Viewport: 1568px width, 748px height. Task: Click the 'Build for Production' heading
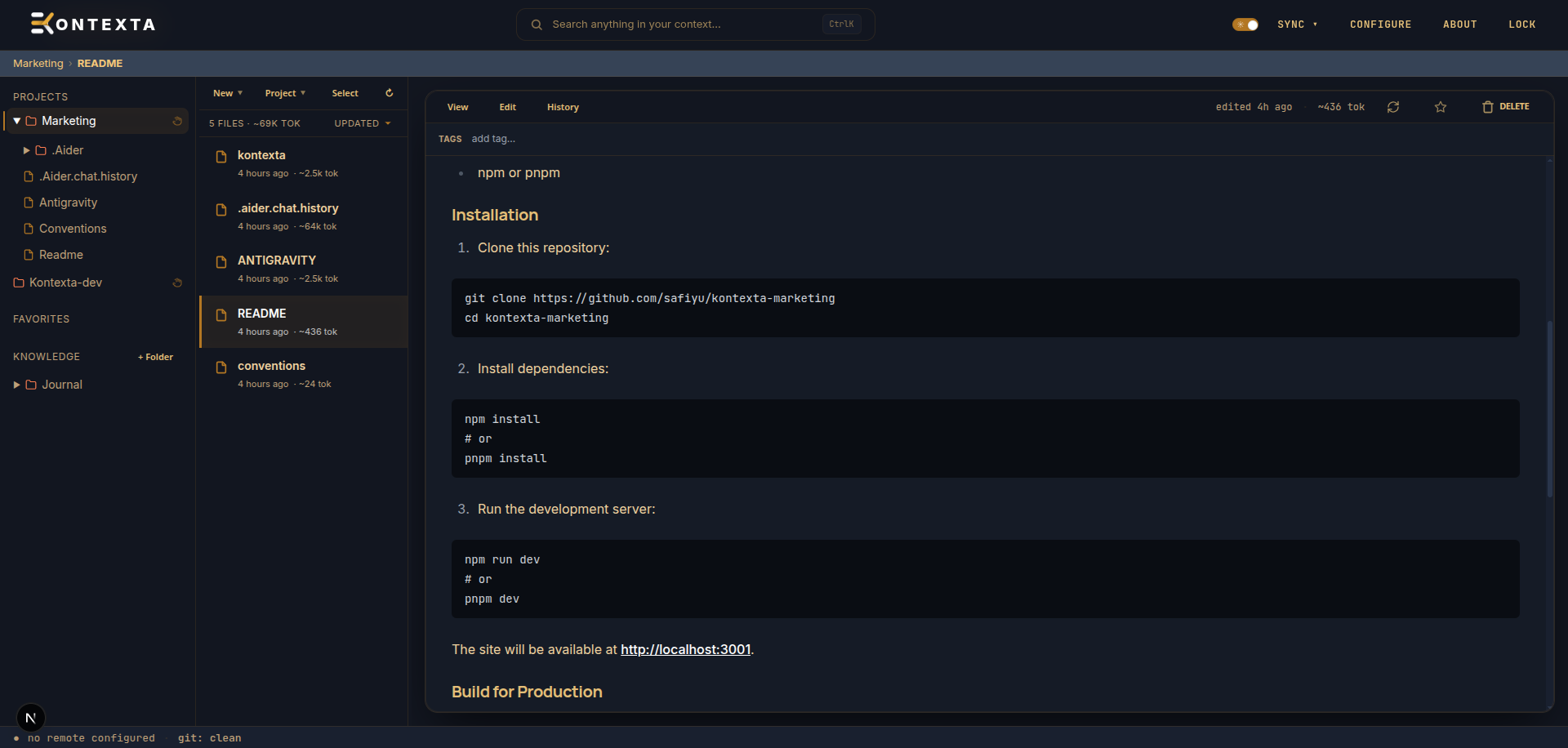click(x=527, y=692)
